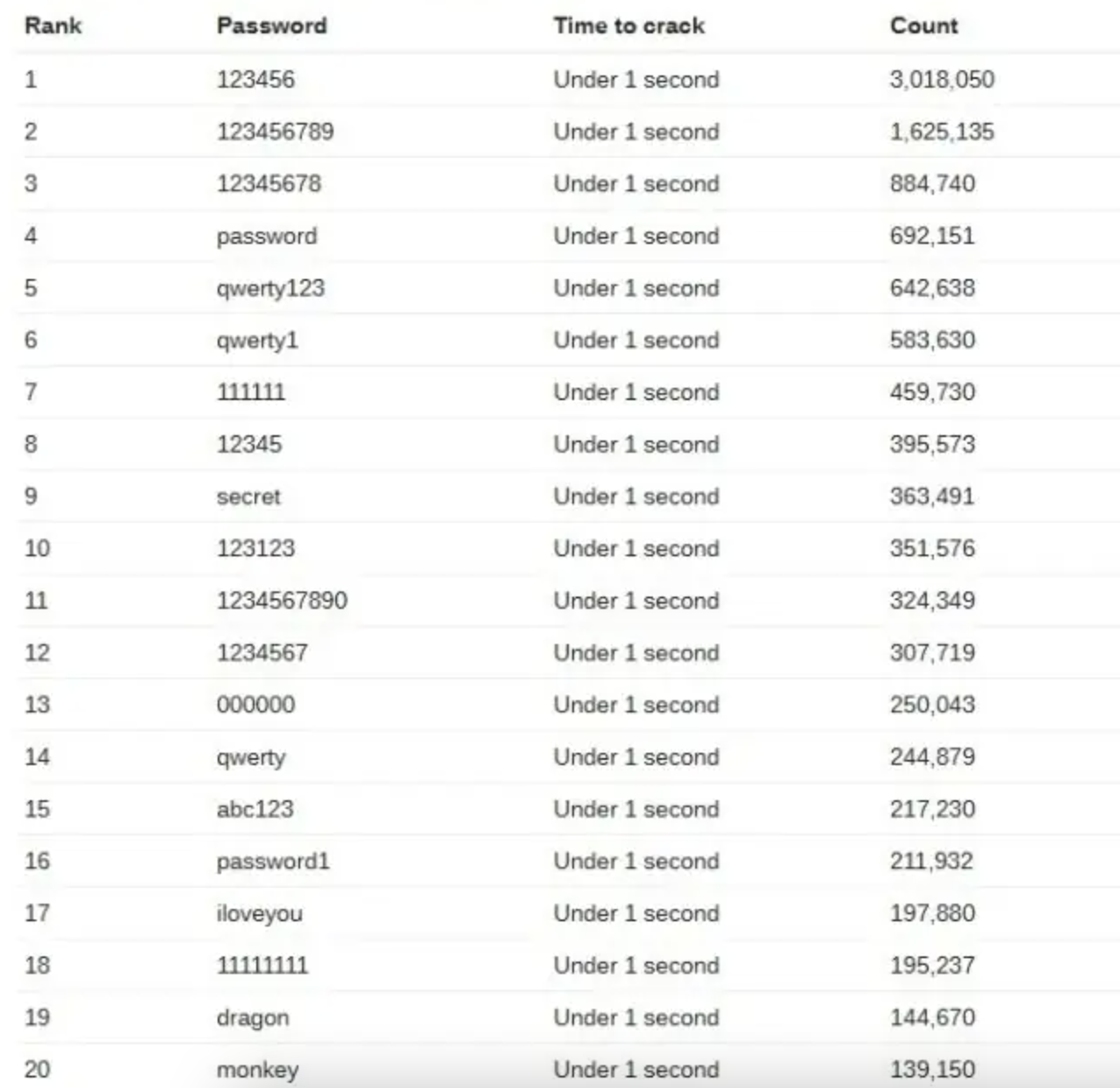This screenshot has height=1088, width=1120.
Task: Click the count 139,150 value
Action: tap(932, 1070)
